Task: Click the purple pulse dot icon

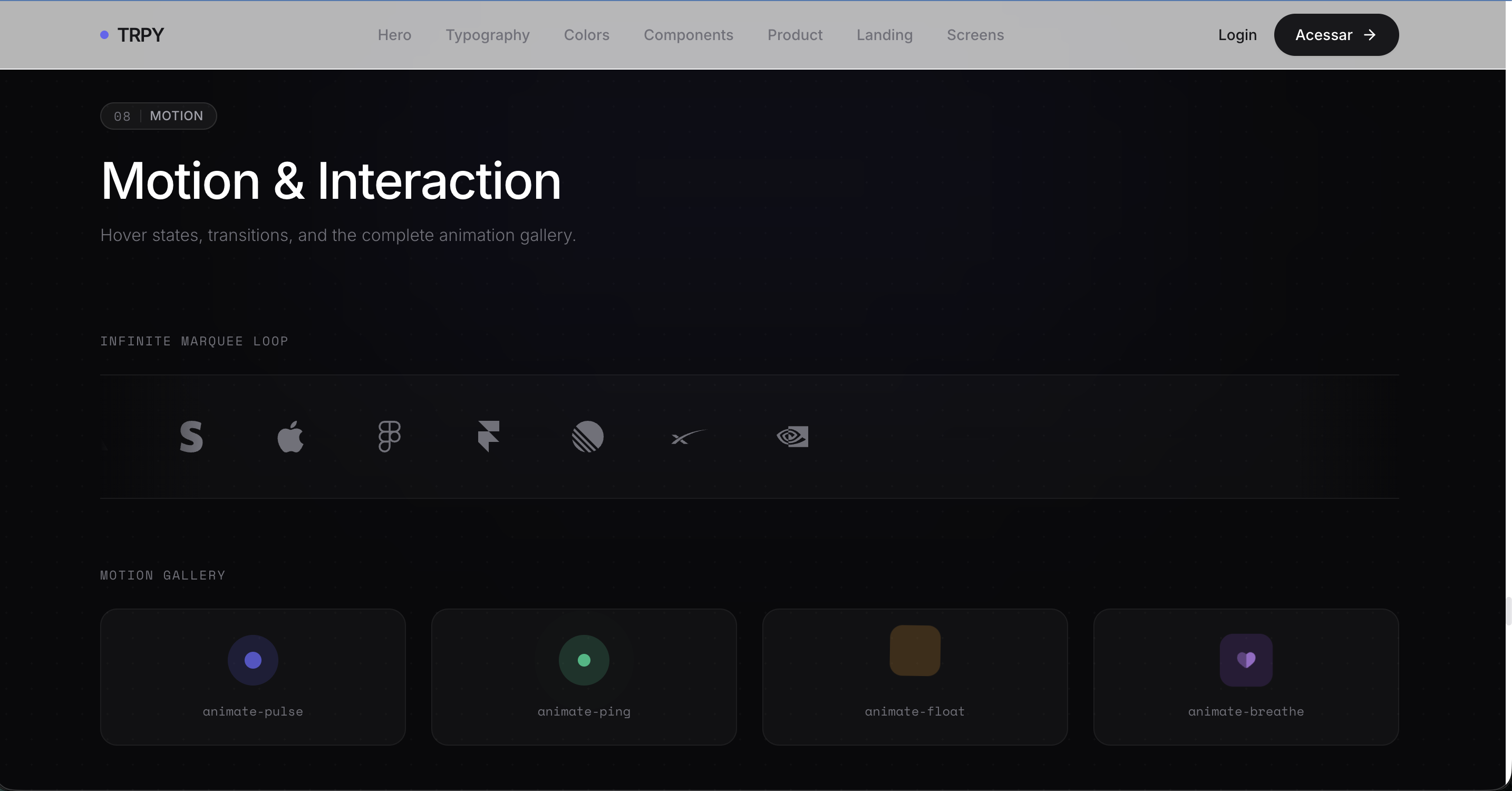Action: pos(253,660)
